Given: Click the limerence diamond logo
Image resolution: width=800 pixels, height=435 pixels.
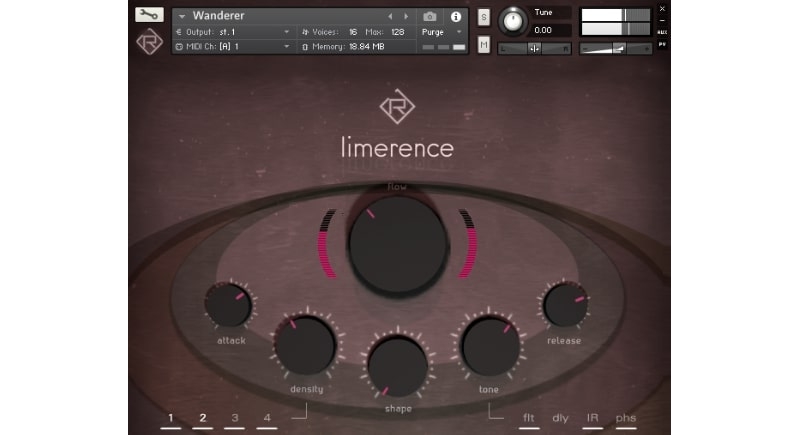Looking at the screenshot, I should (397, 106).
